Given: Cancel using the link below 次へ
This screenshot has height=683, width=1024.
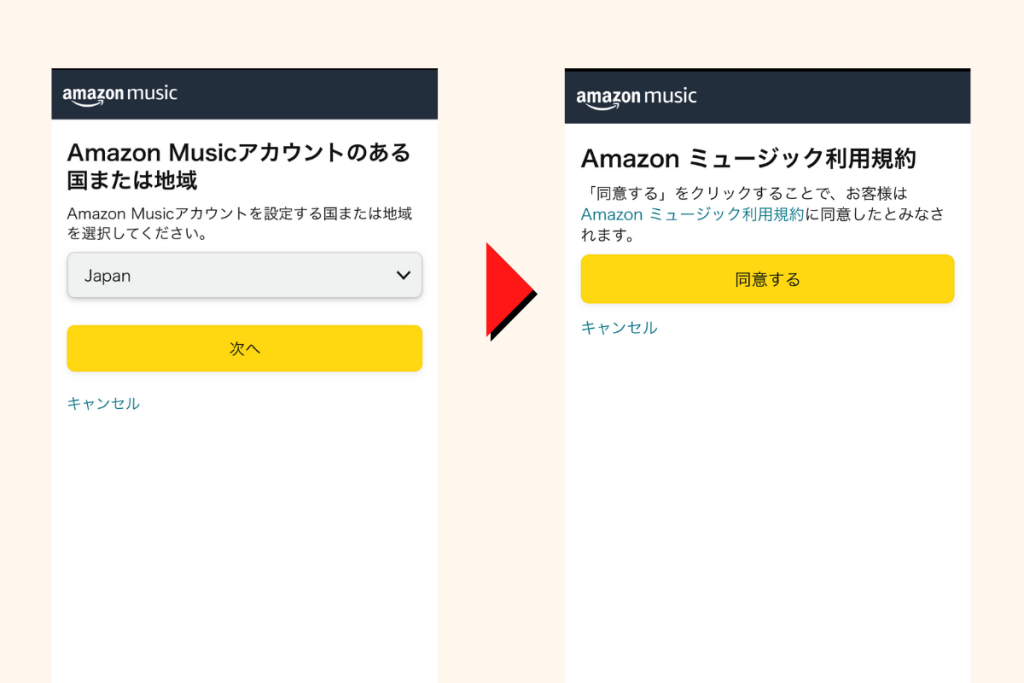Looking at the screenshot, I should tap(103, 404).
